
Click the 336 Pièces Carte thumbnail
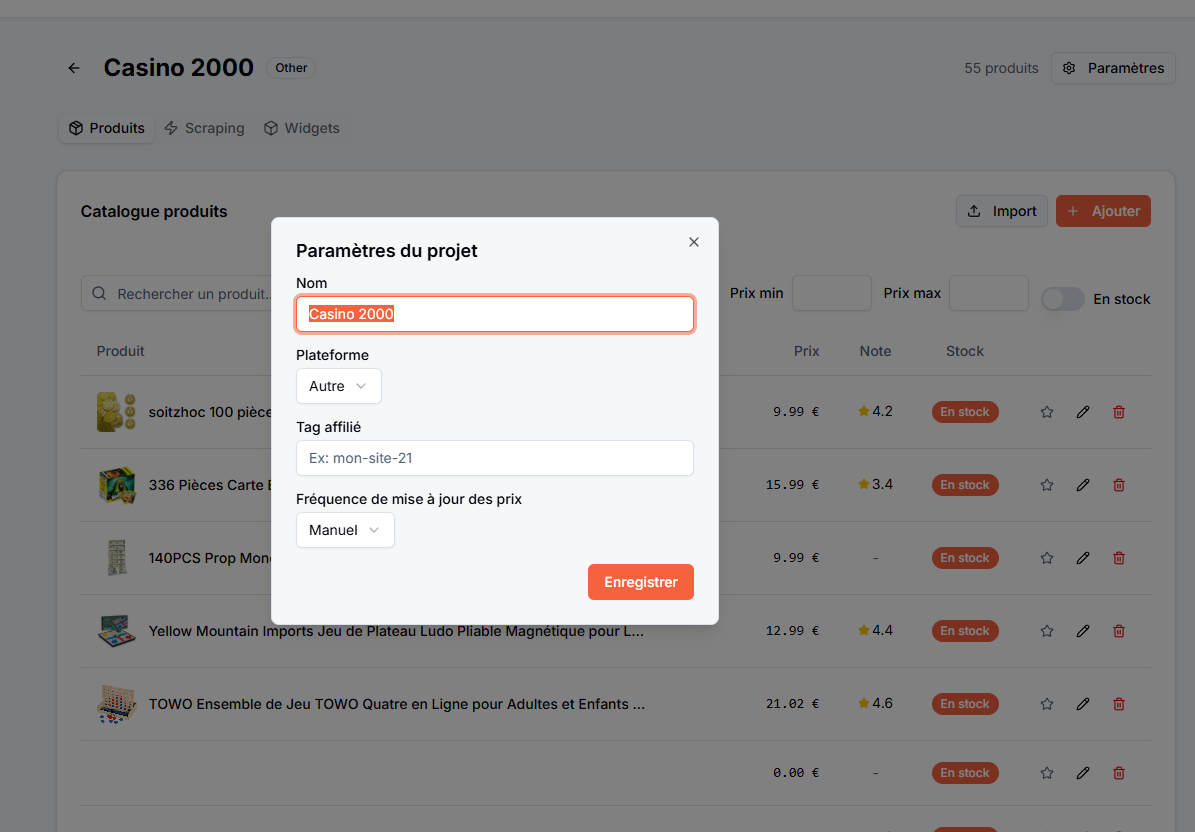click(x=117, y=485)
